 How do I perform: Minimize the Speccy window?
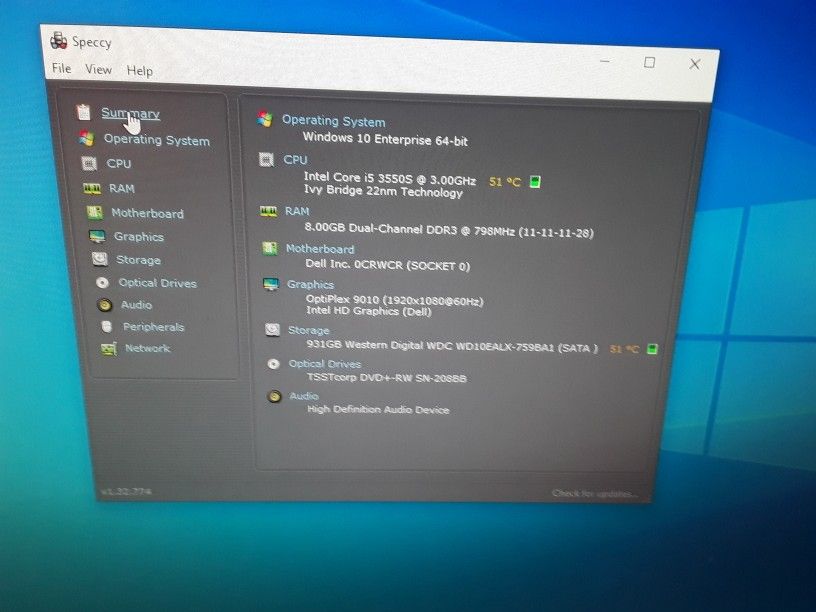[x=605, y=61]
